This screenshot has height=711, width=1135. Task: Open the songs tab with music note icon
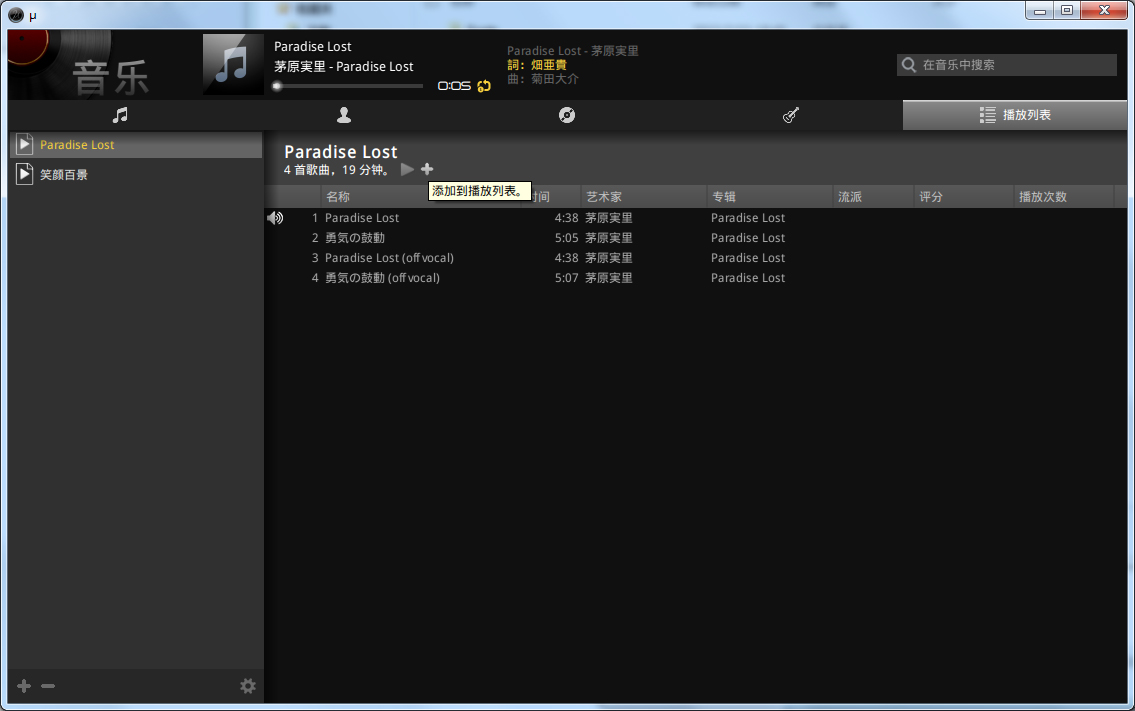coord(120,115)
